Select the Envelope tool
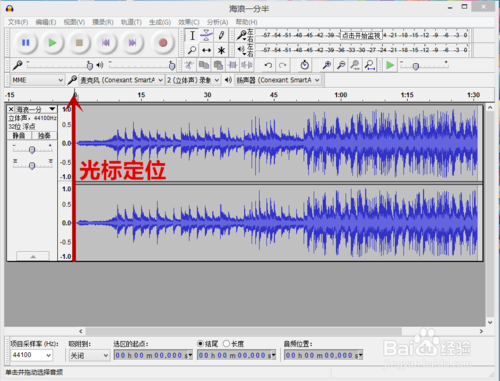 [207, 35]
